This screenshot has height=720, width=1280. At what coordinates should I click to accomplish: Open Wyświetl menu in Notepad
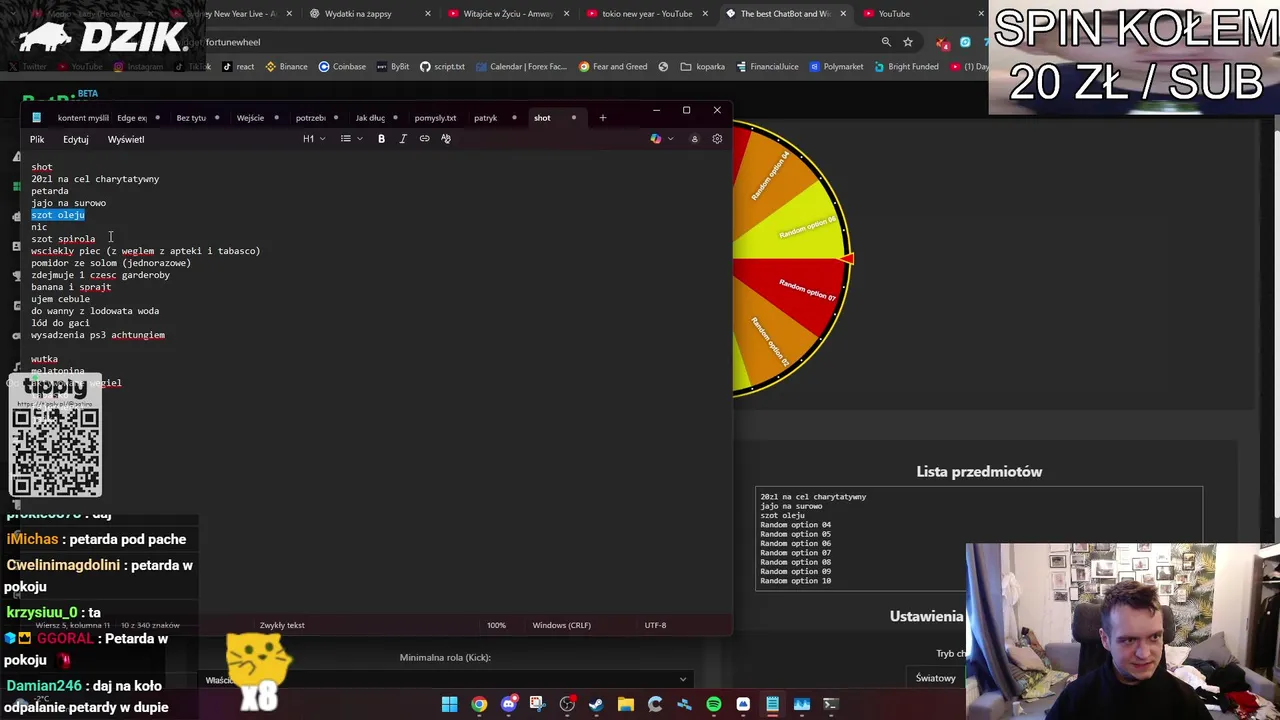pos(126,139)
